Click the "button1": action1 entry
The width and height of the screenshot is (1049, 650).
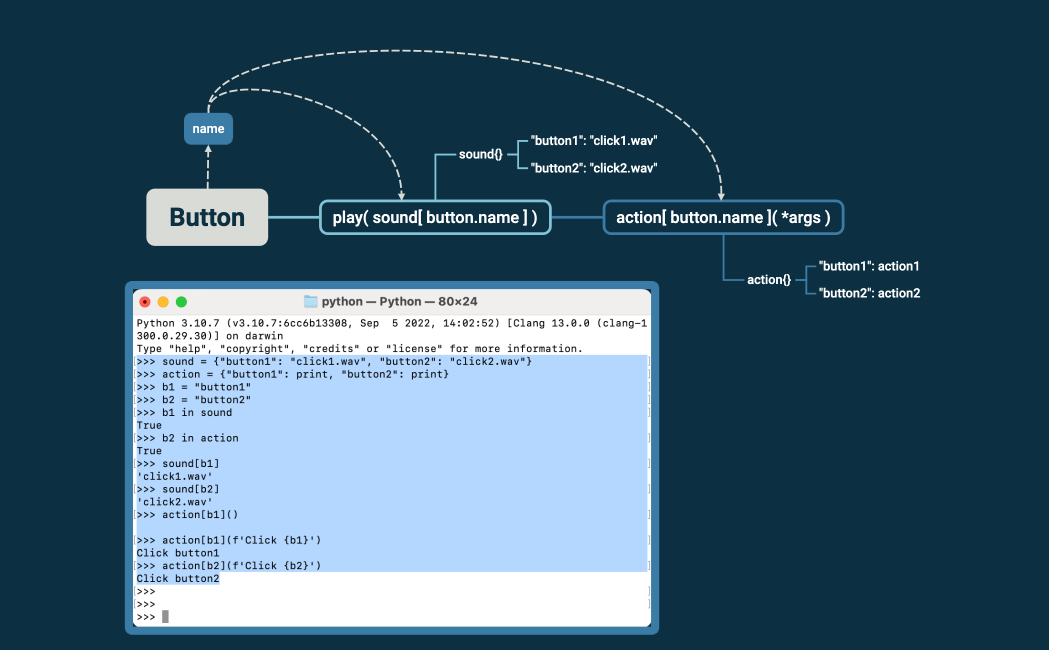coord(868,266)
